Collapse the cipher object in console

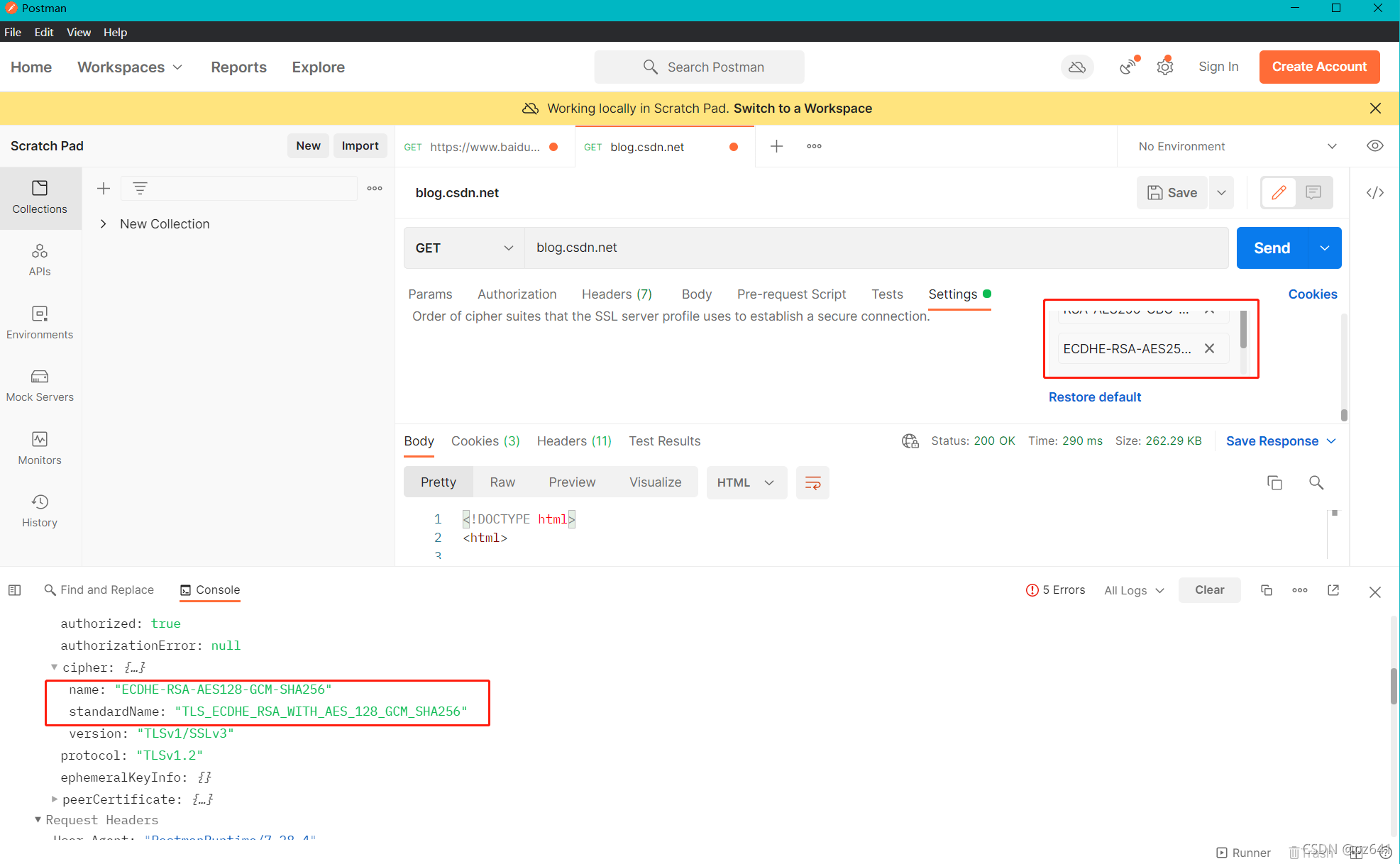click(54, 668)
